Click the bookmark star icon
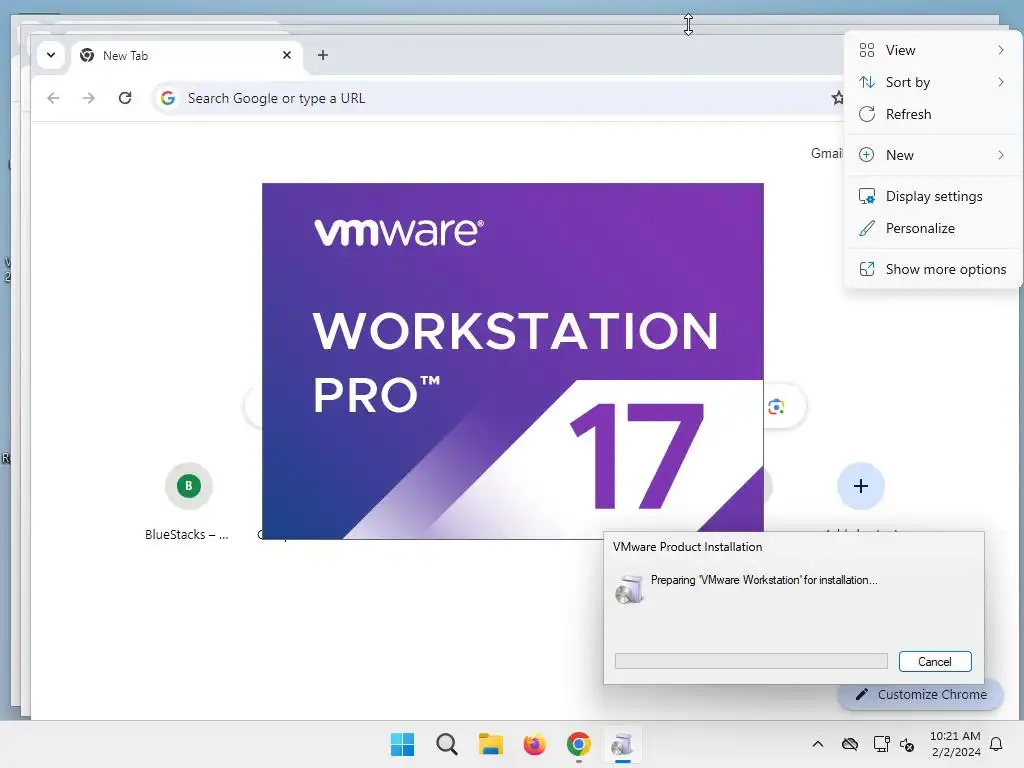This screenshot has height=768, width=1024. (x=837, y=98)
